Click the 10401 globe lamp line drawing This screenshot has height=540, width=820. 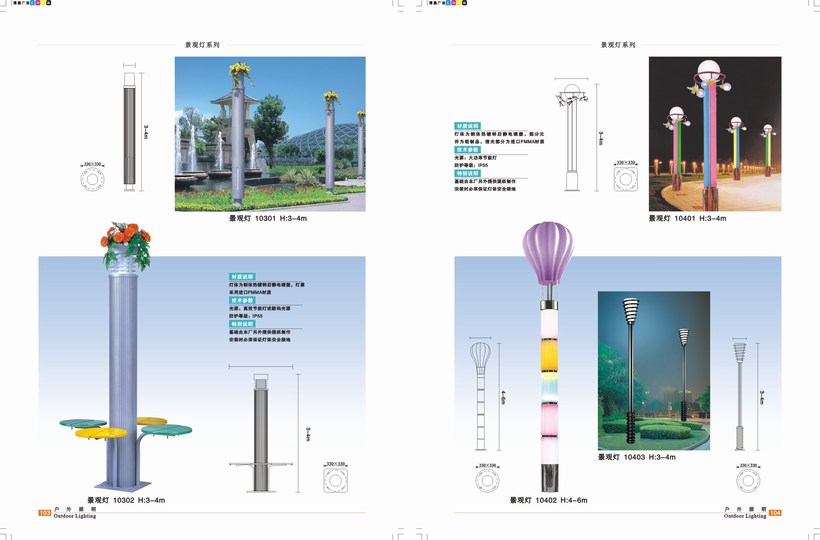[571, 139]
